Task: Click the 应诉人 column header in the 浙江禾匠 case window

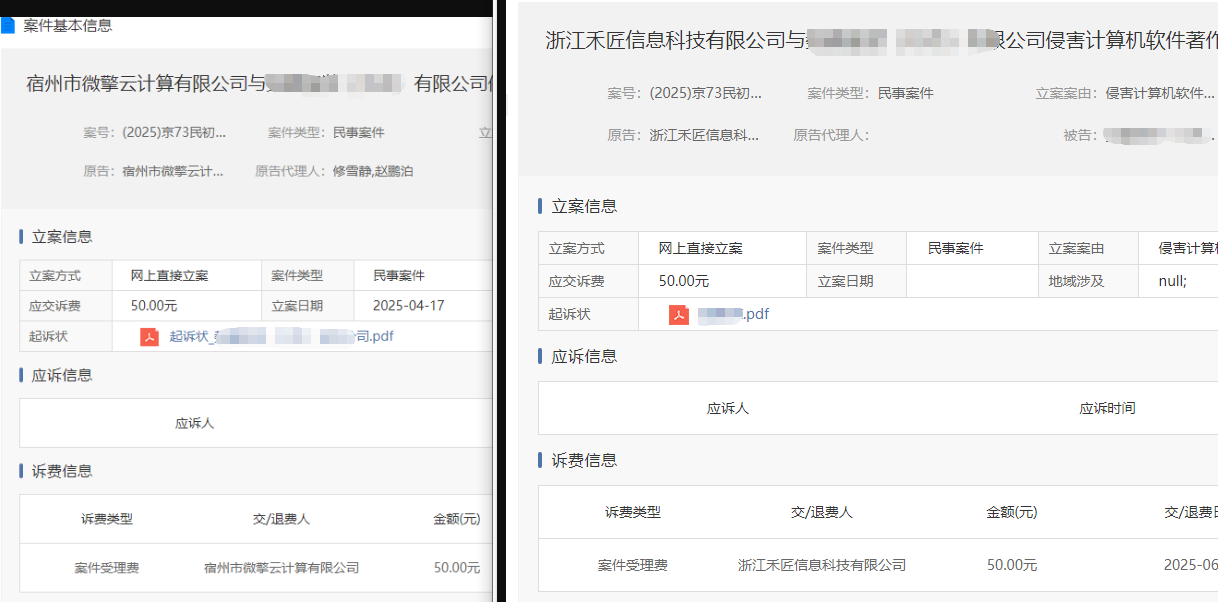Action: 728,408
